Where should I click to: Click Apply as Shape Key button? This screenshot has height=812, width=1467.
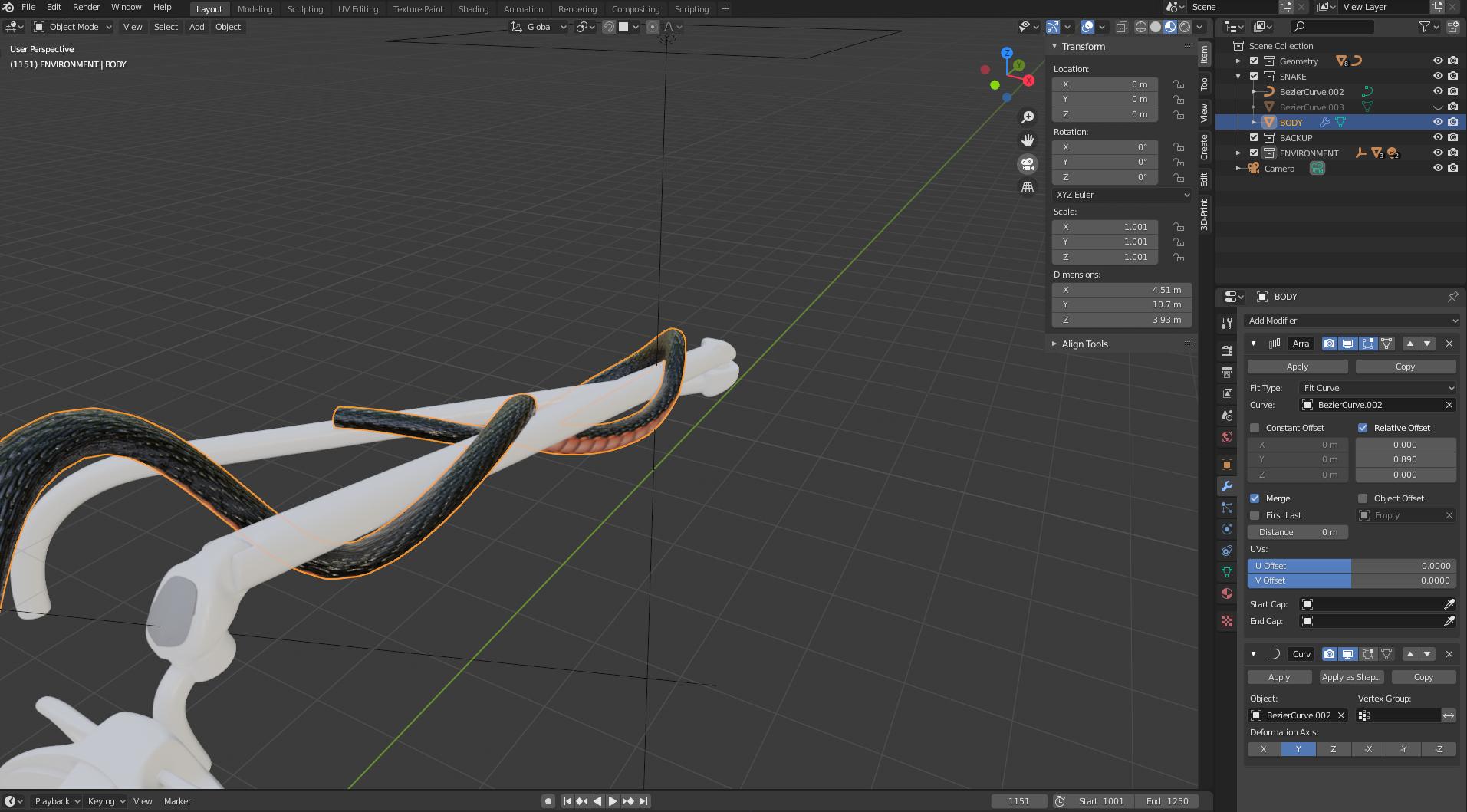pos(1351,677)
